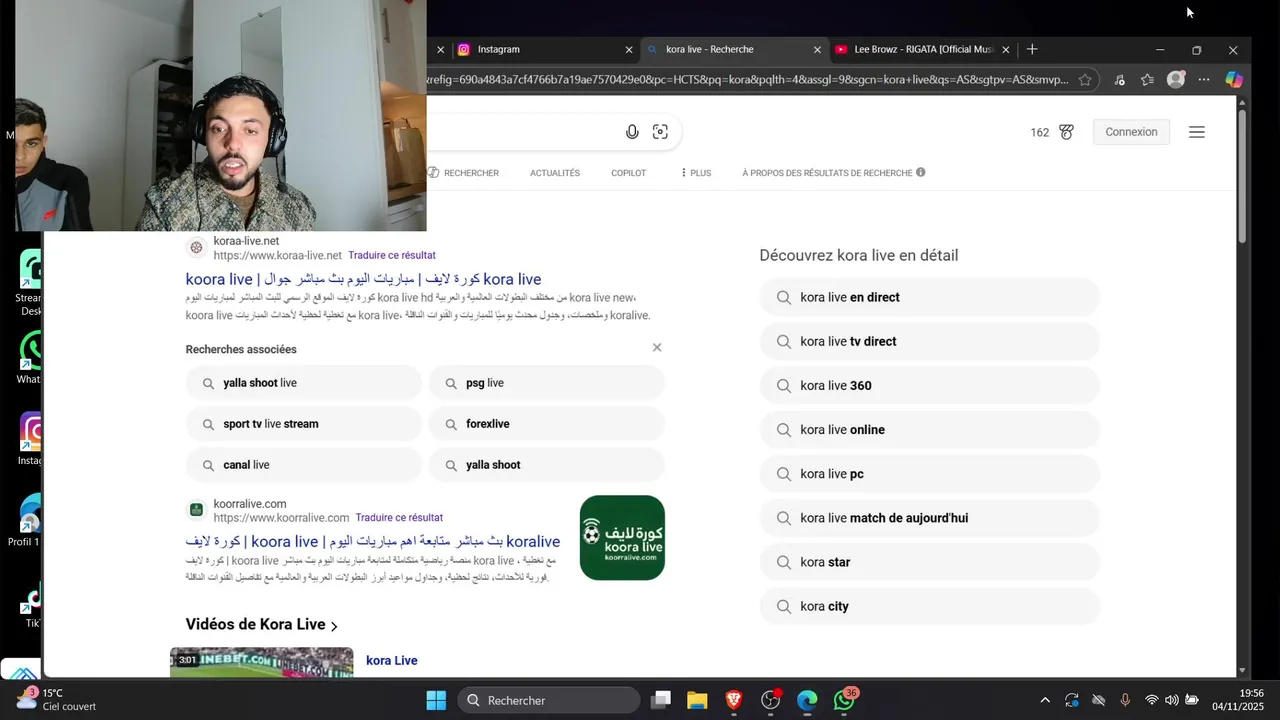
Task: Select suggestion kora live en direct
Action: click(930, 297)
